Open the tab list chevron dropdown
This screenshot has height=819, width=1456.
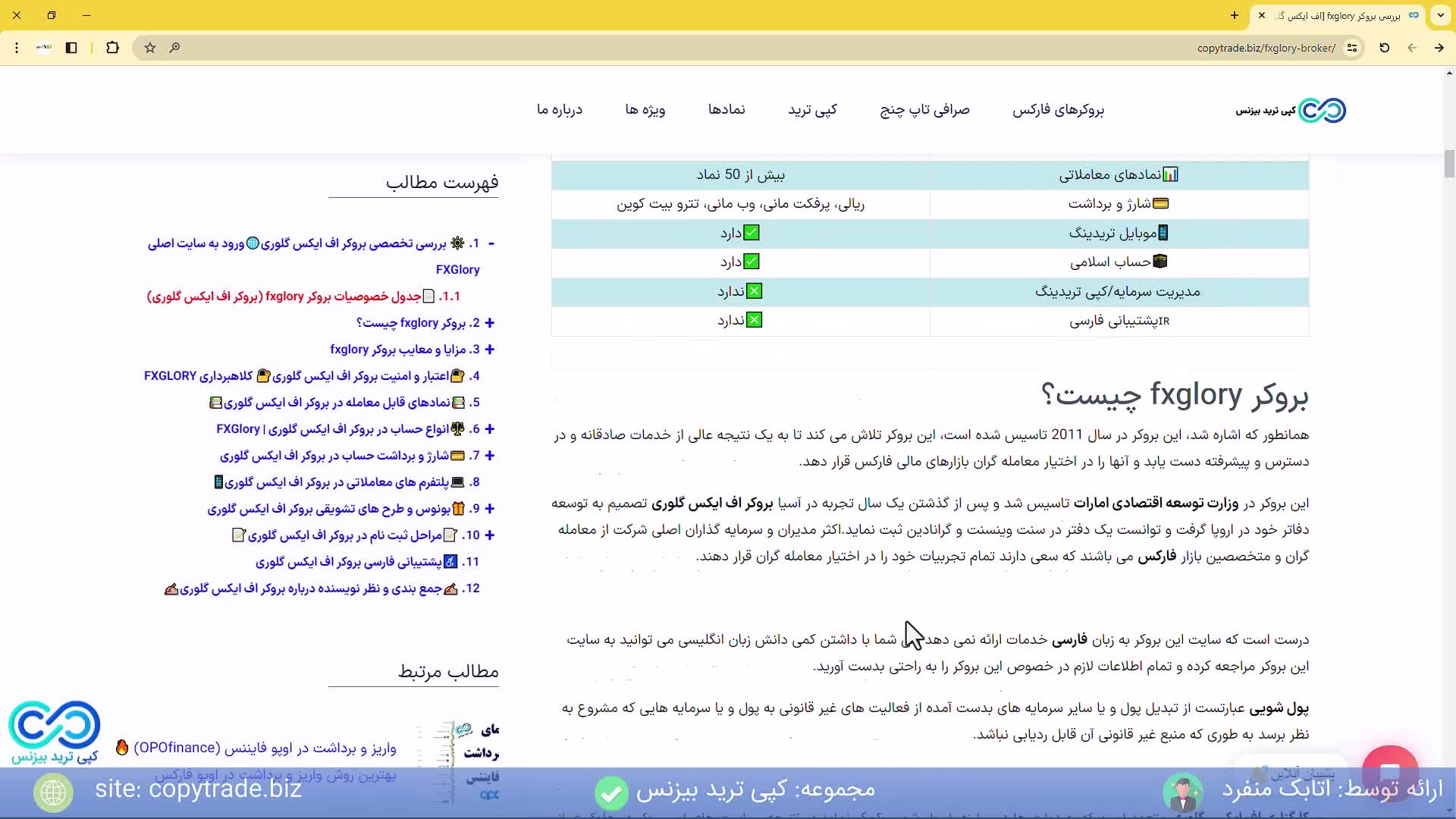pyautogui.click(x=1440, y=15)
